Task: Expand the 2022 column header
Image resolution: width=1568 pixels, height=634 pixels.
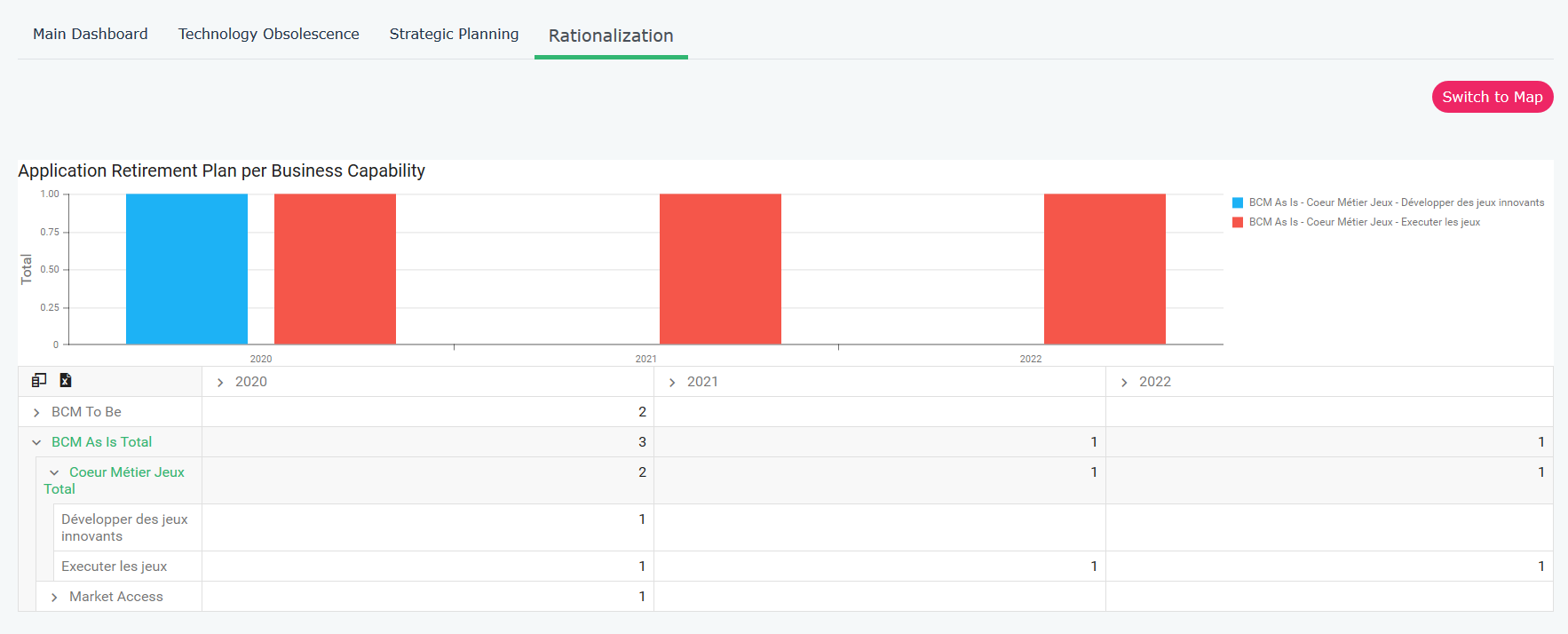Action: coord(1124,383)
